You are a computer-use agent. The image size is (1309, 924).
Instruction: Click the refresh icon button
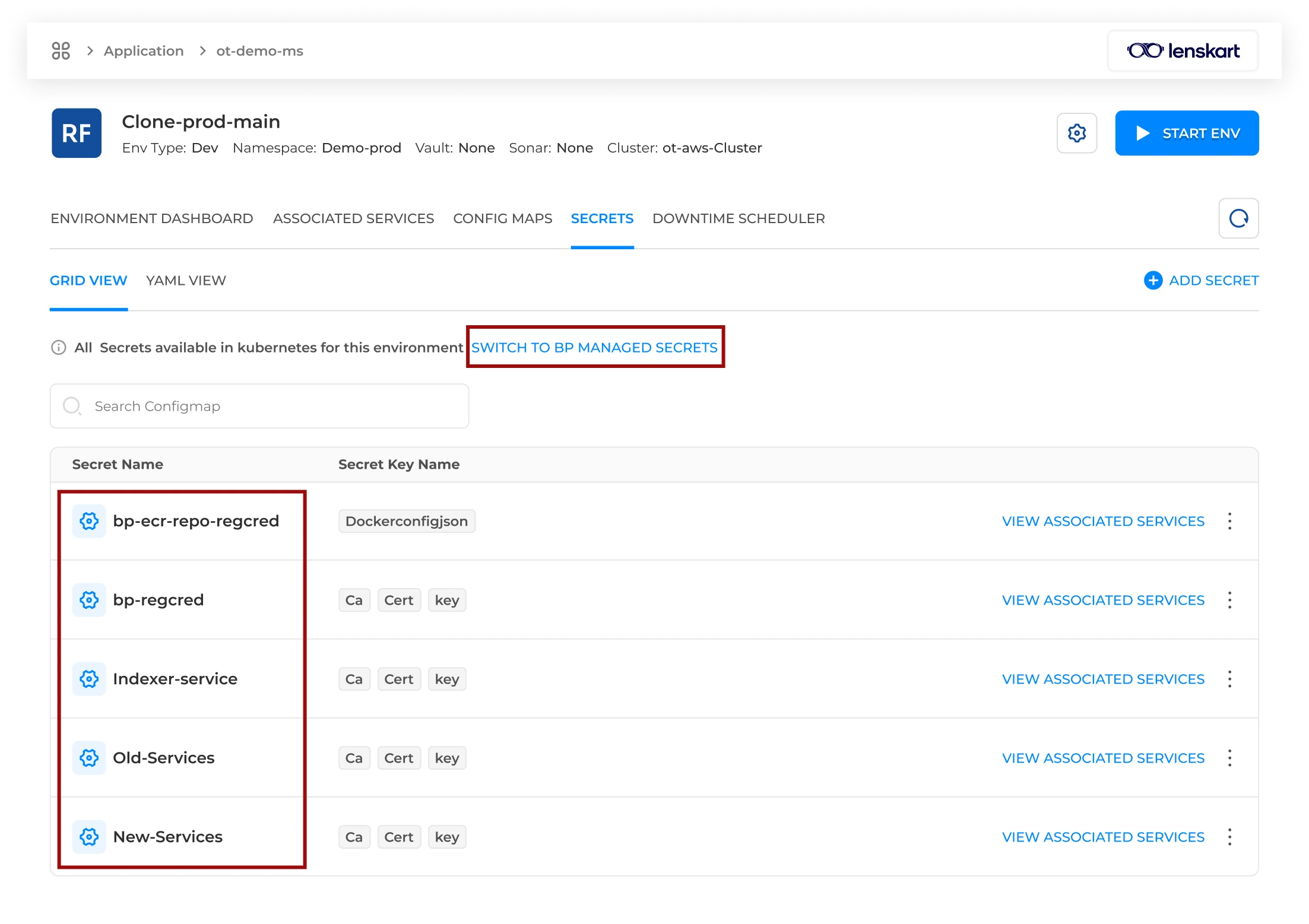click(x=1238, y=218)
